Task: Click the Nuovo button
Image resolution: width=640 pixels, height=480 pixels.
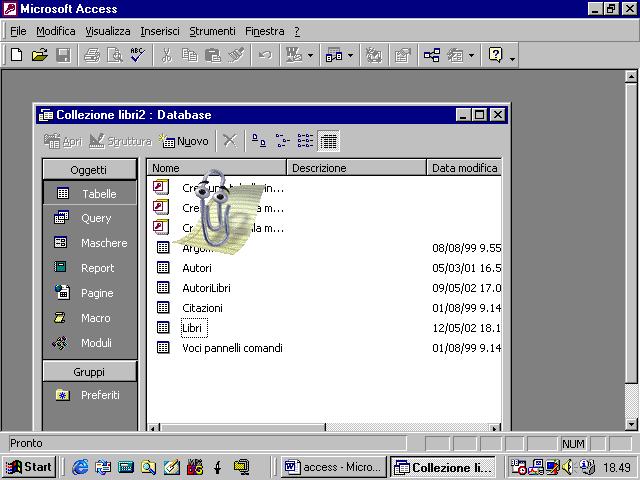Action: point(184,141)
